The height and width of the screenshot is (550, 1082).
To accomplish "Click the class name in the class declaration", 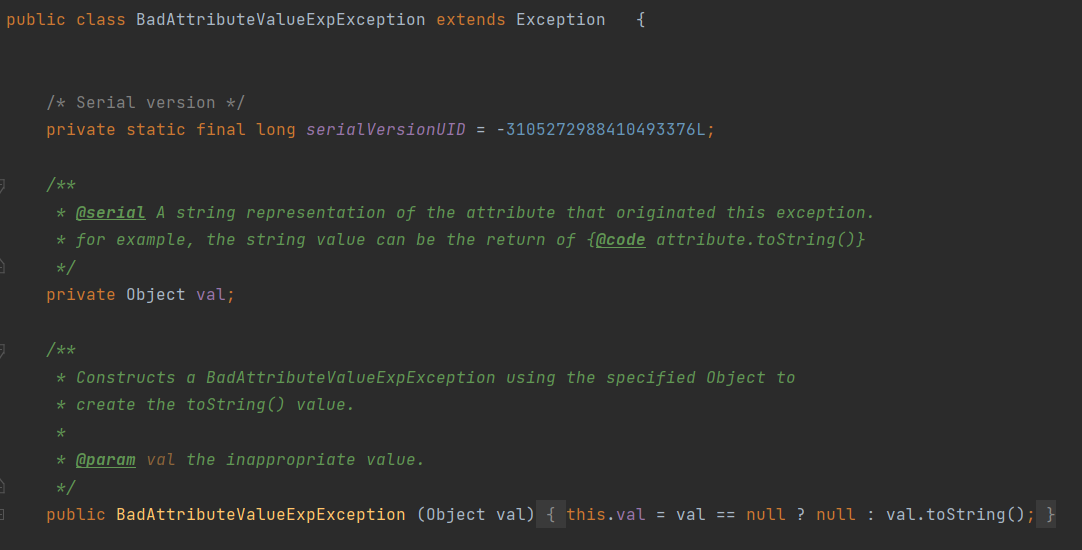I will click(280, 20).
